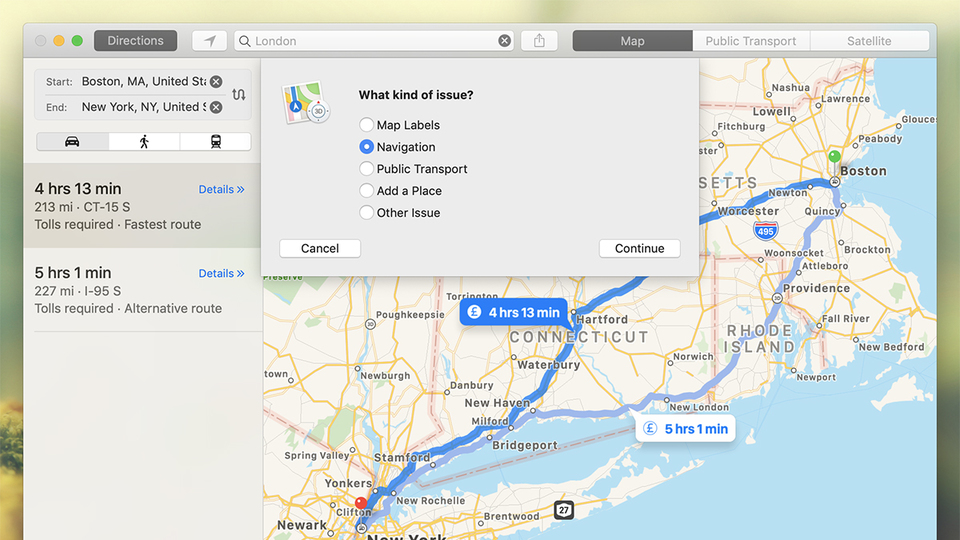Select the walking mode icon
Image resolution: width=960 pixels, height=540 pixels.
click(144, 141)
